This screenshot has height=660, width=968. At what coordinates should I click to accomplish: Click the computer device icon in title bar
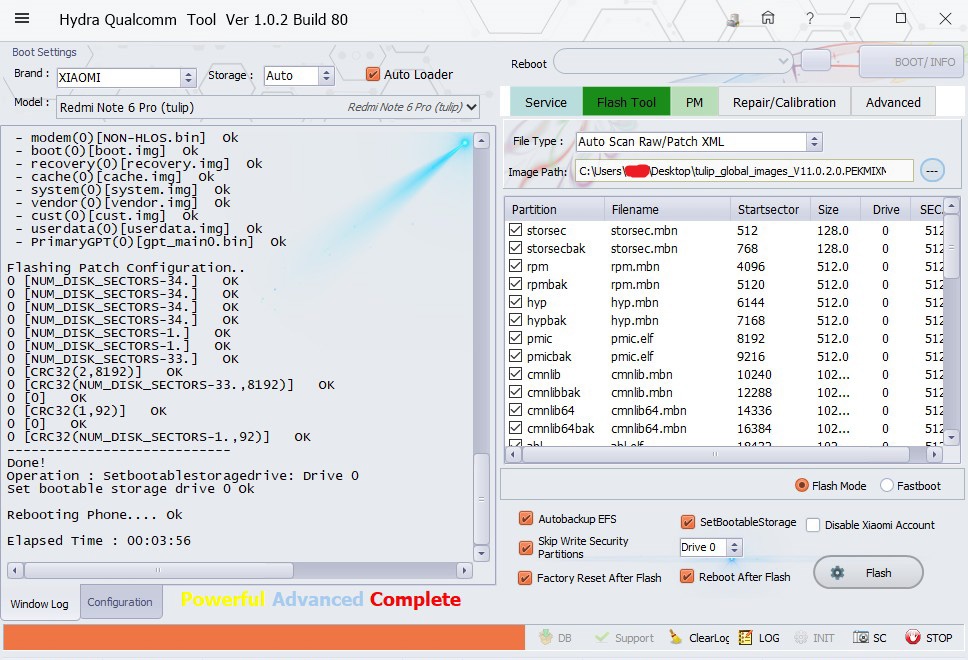tap(733, 19)
